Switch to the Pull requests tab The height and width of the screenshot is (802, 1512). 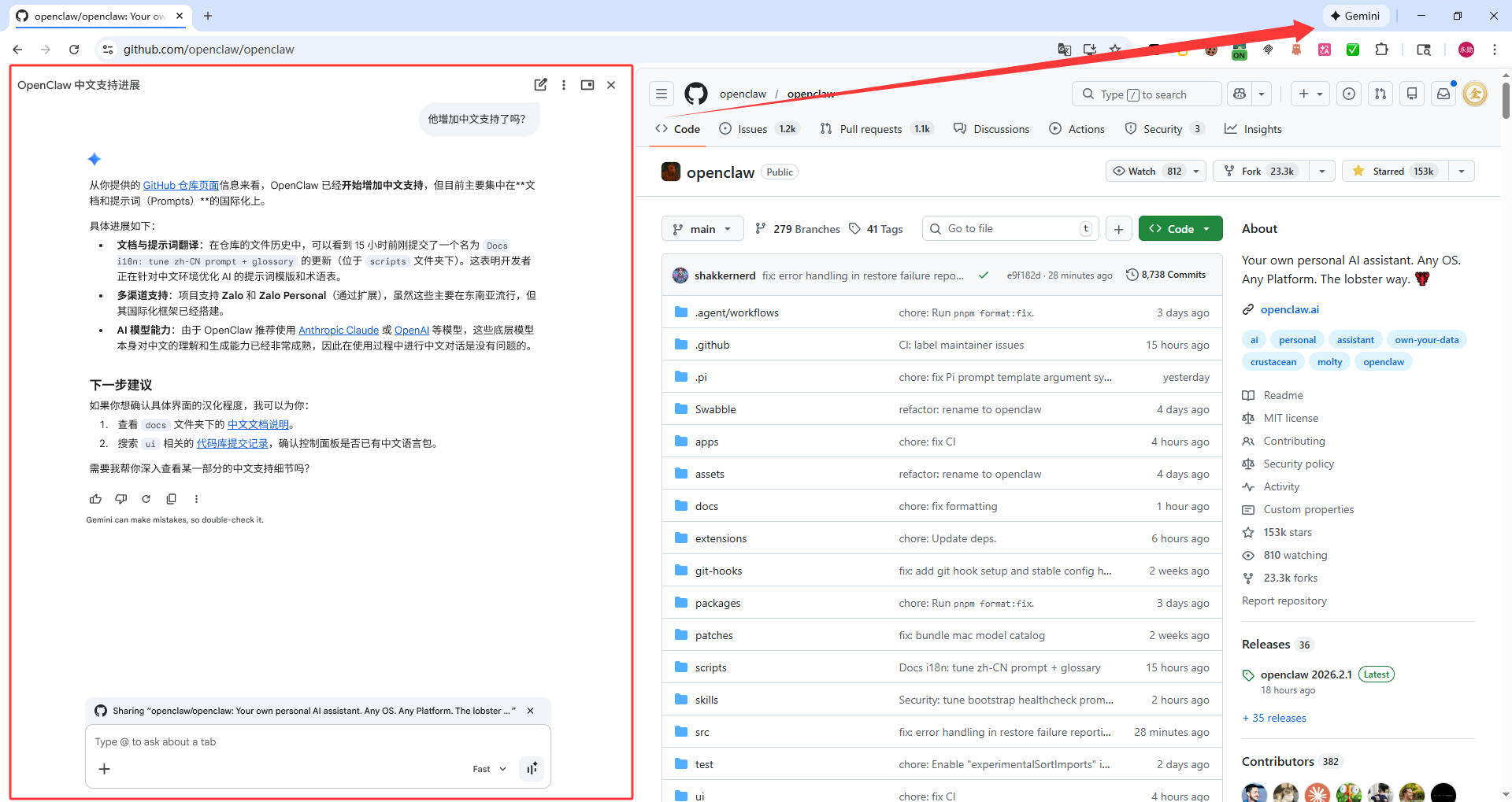875,129
